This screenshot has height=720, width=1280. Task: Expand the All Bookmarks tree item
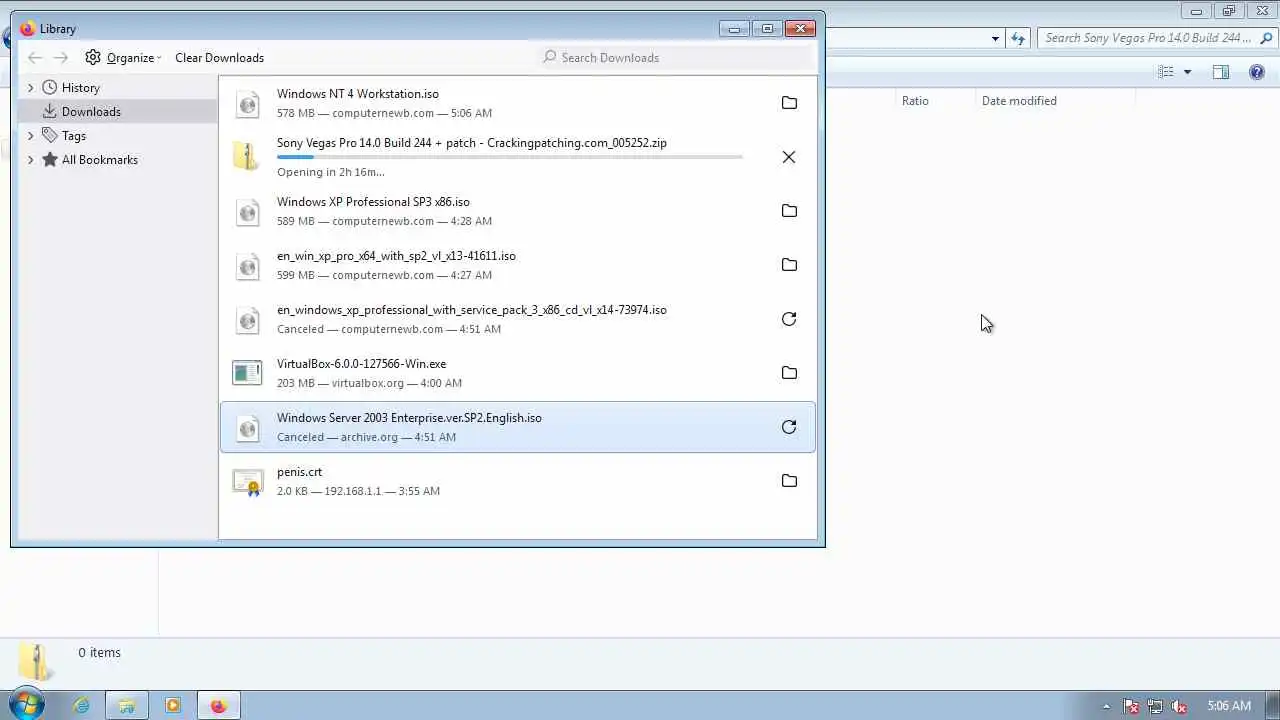coord(30,160)
